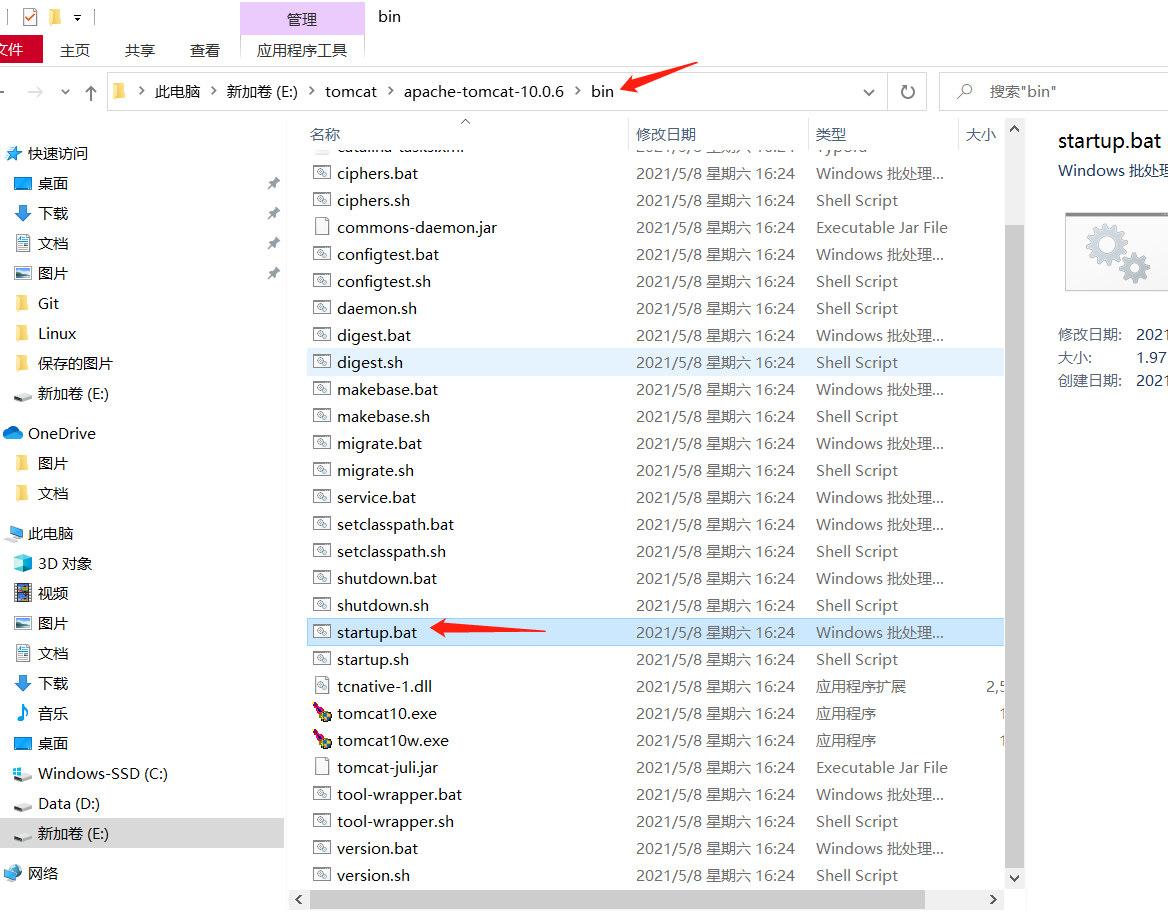Click 此电脑 in the address bar
The width and height of the screenshot is (1168, 913).
point(177,92)
